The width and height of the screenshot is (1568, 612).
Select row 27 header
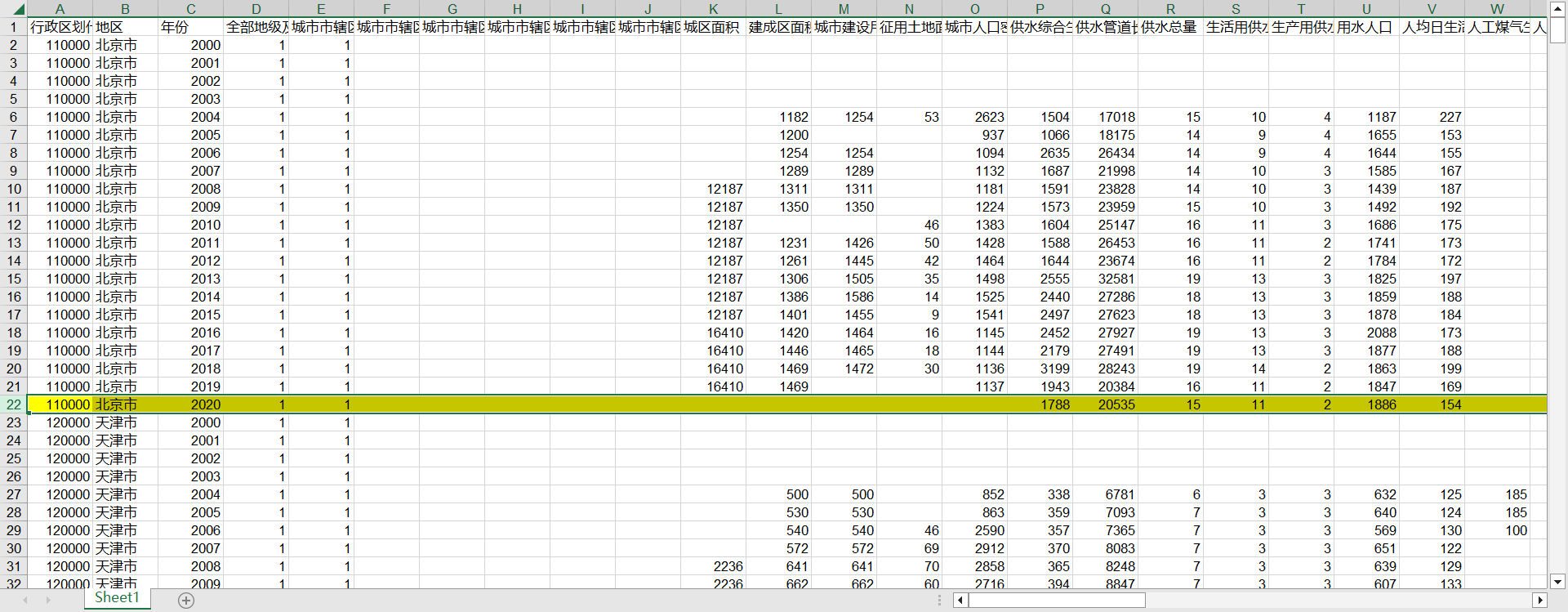coord(13,494)
